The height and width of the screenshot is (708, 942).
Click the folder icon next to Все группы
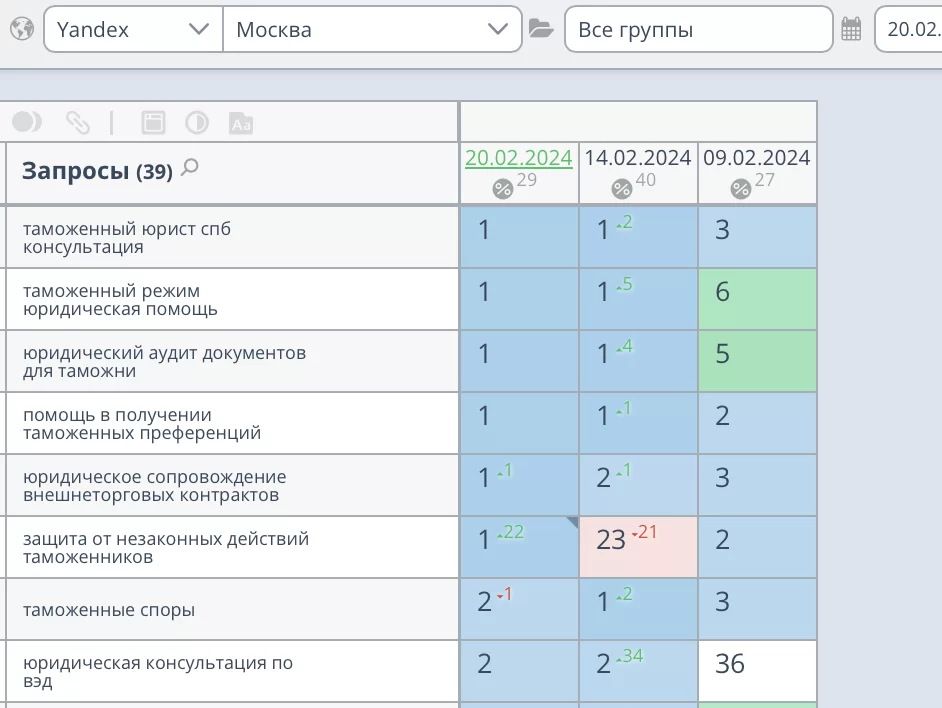point(541,29)
